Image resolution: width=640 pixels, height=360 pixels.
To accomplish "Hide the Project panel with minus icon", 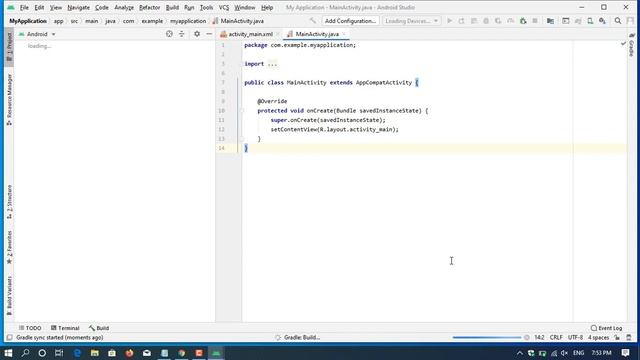I will 209,34.
